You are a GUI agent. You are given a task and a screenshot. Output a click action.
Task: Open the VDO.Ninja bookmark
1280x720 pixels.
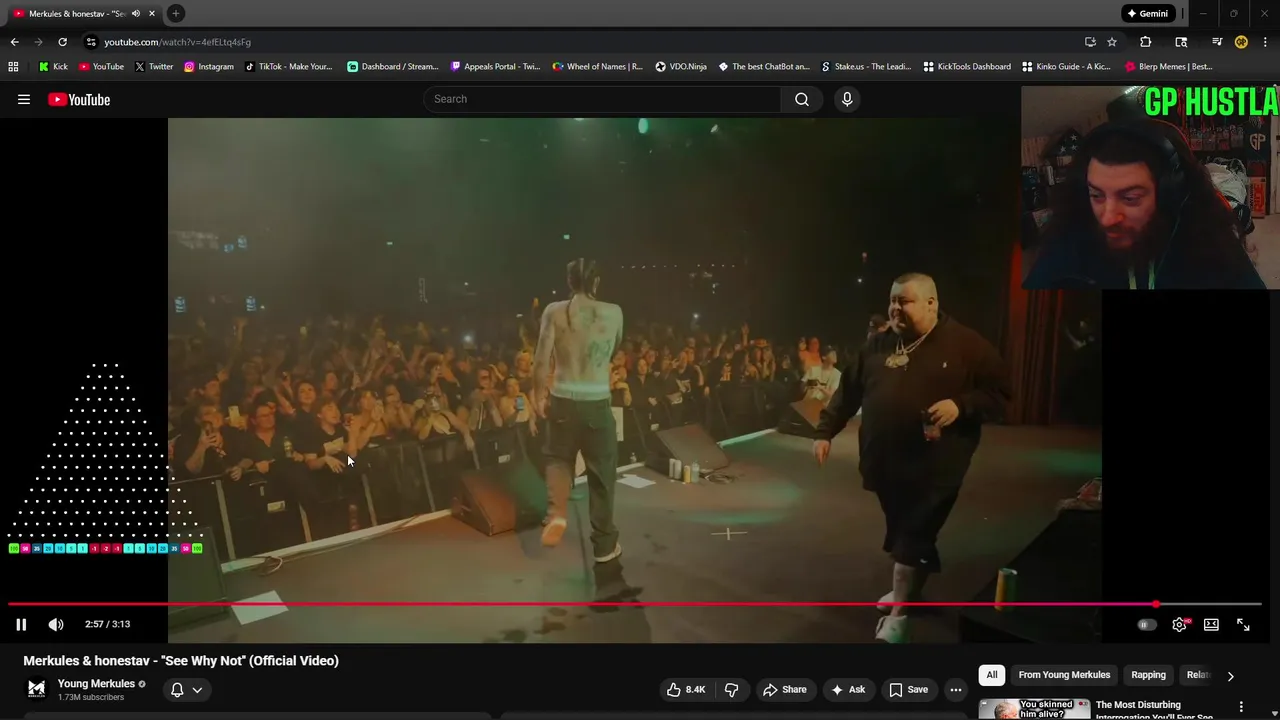tap(681, 66)
